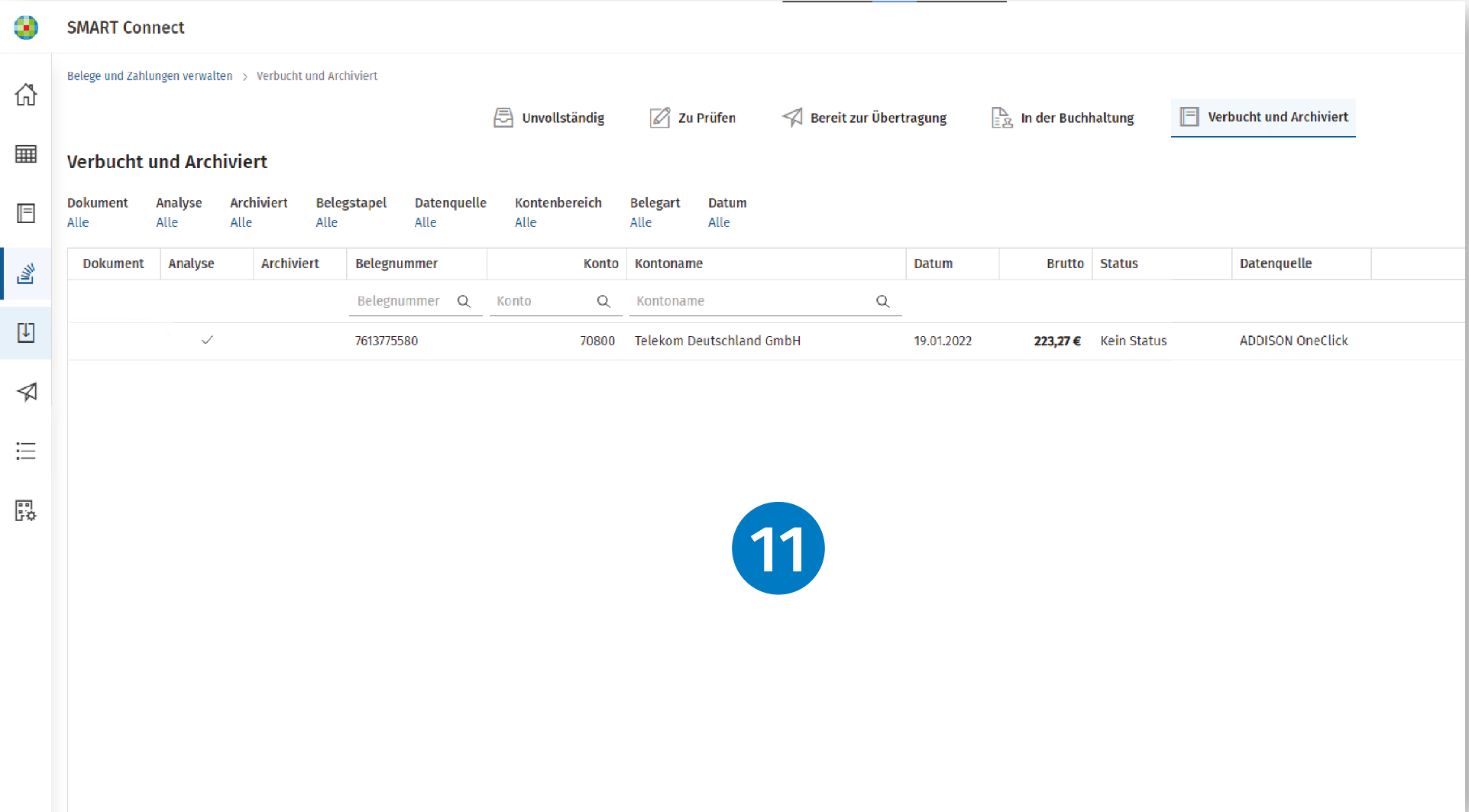Open the download document icon in sidebar
The image size is (1469, 812).
point(26,332)
